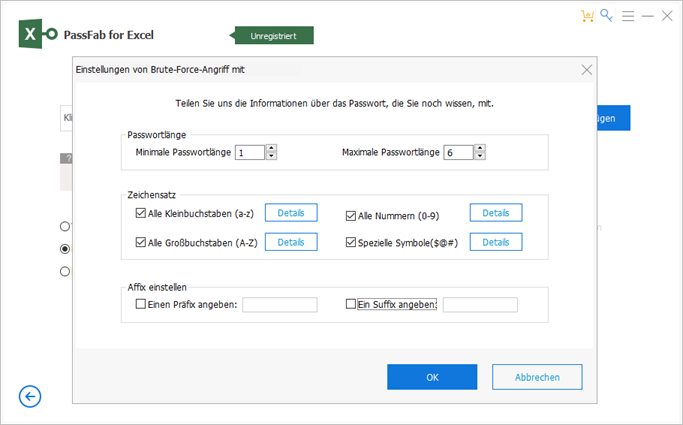Uncheck Alle Kleinbuchstaben (a-z)
The image size is (683, 425).
(x=140, y=213)
